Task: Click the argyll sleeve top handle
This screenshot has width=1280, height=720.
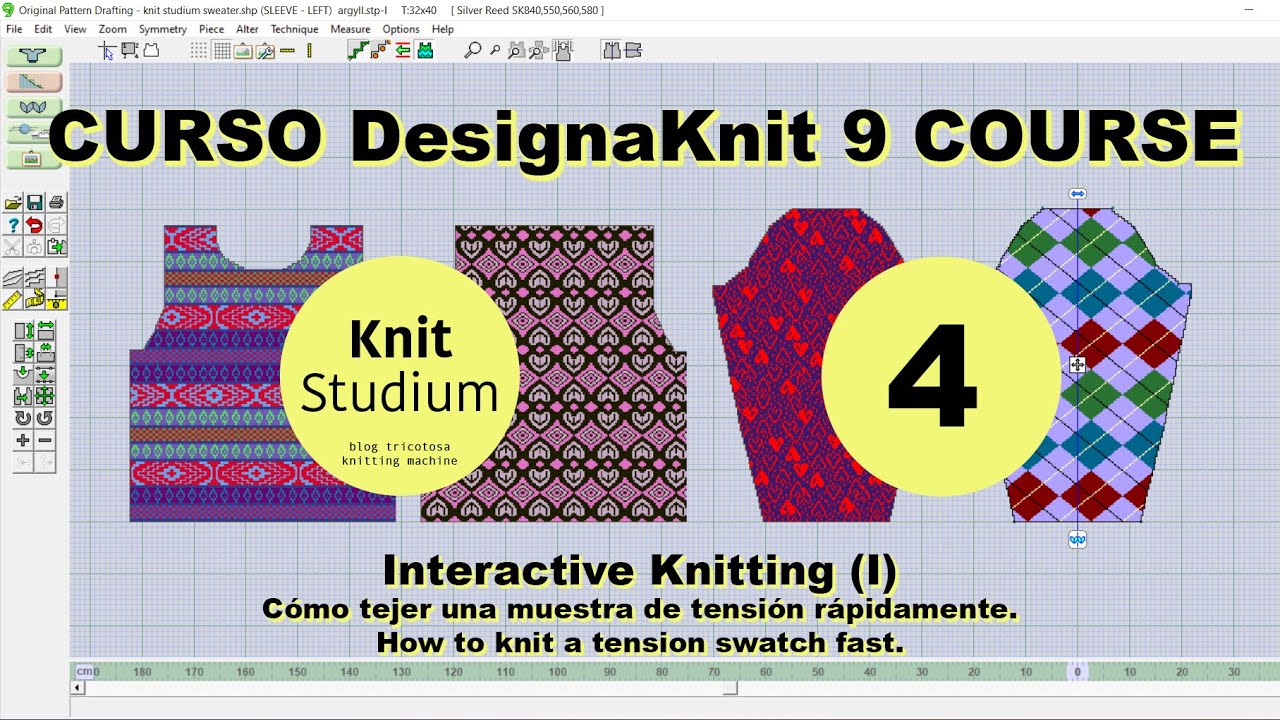Action: click(1077, 194)
